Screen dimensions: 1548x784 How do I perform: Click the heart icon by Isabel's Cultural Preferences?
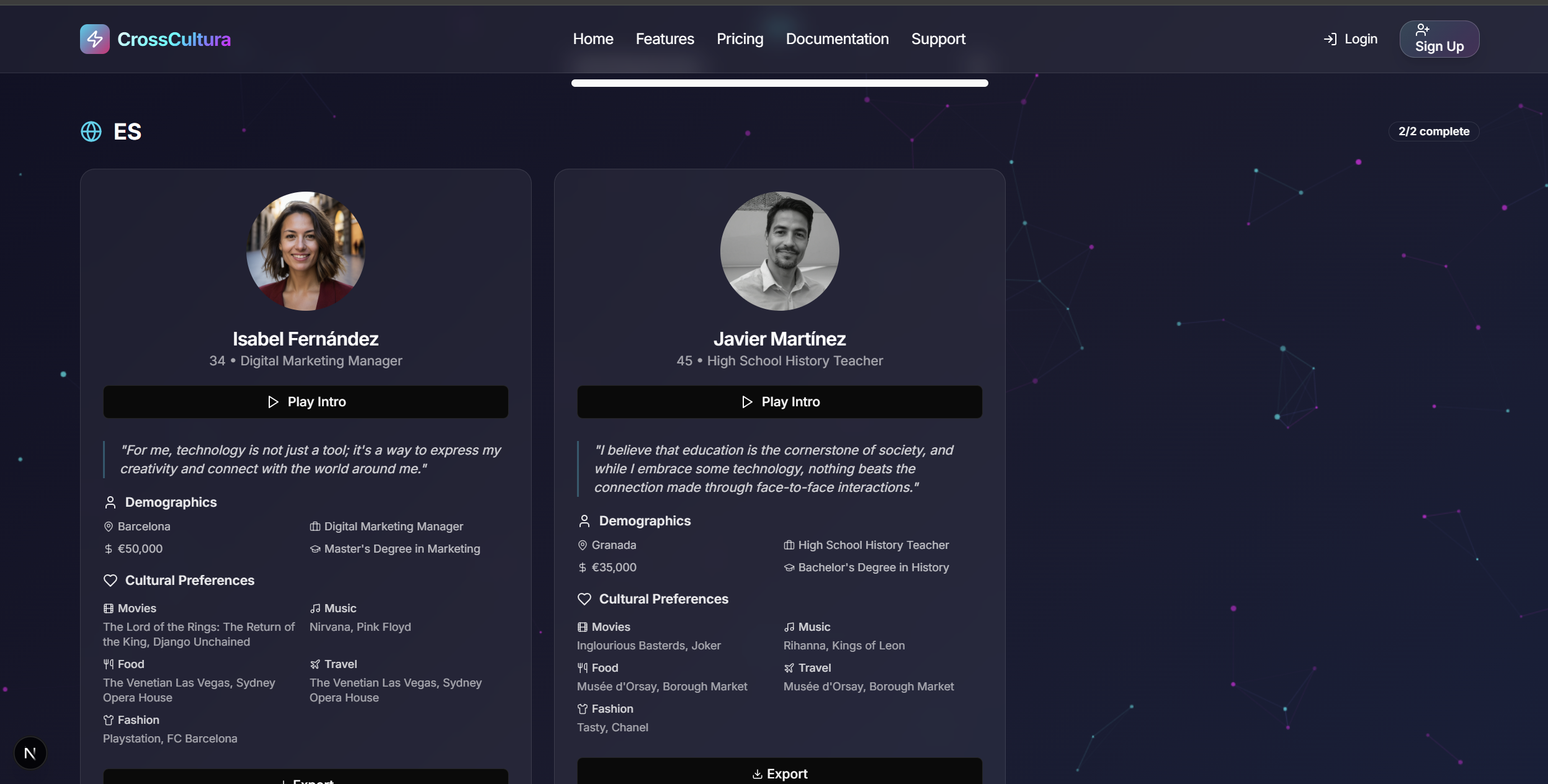pyautogui.click(x=110, y=581)
